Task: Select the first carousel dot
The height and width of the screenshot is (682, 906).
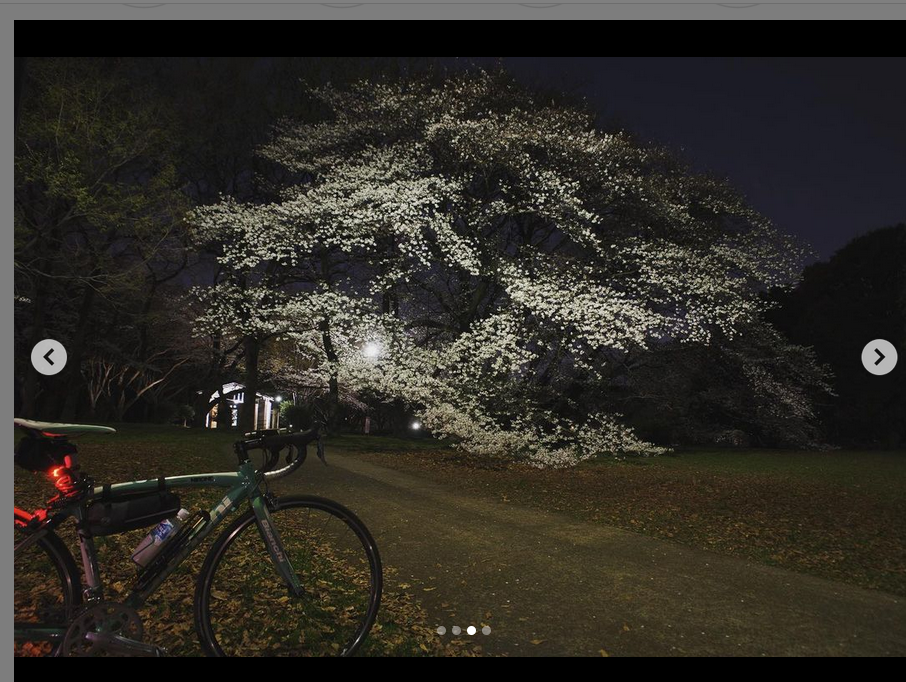Action: pos(441,630)
